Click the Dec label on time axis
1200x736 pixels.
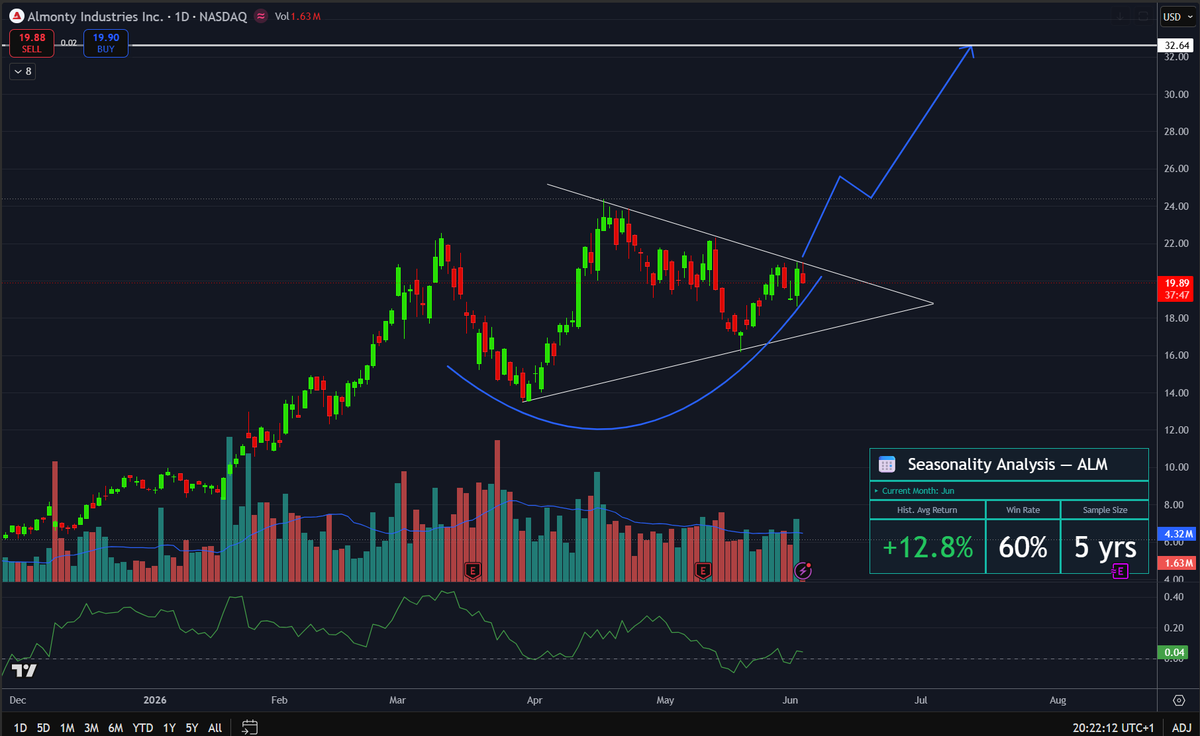click(x=18, y=699)
